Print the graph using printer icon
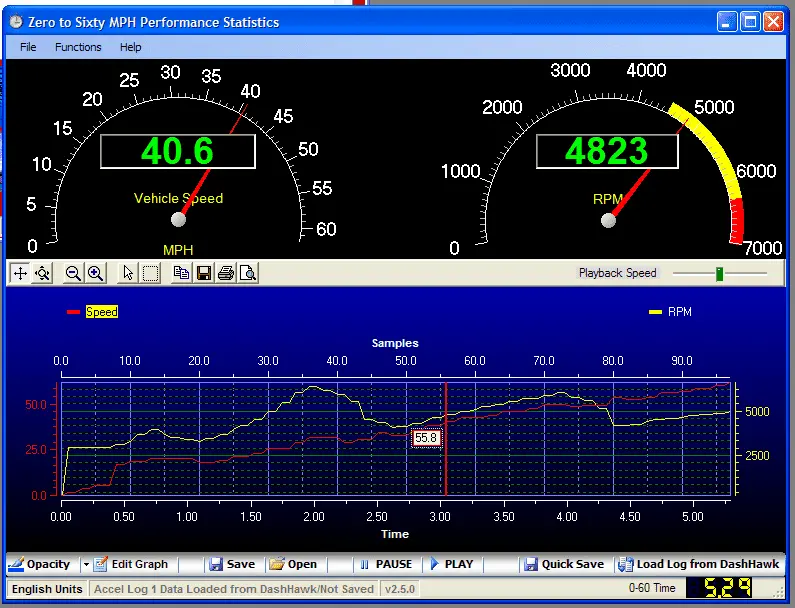This screenshot has width=795, height=608. click(225, 273)
